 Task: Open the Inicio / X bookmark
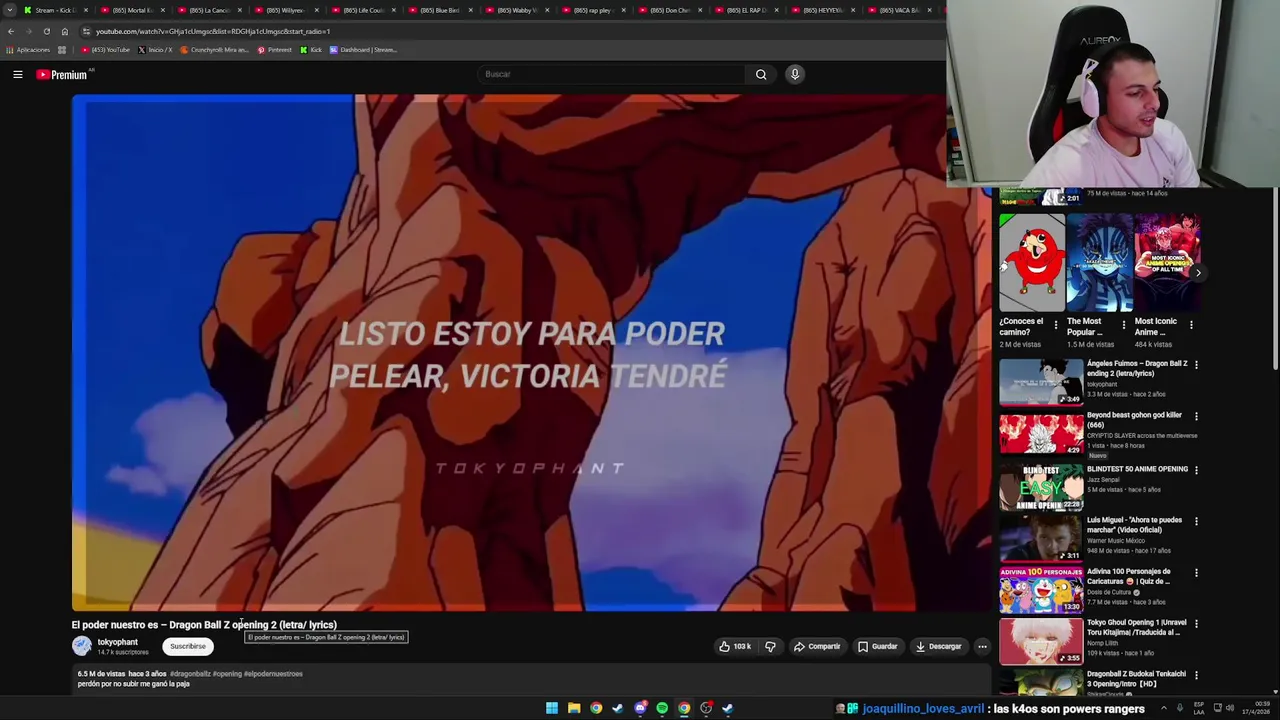[154, 49]
